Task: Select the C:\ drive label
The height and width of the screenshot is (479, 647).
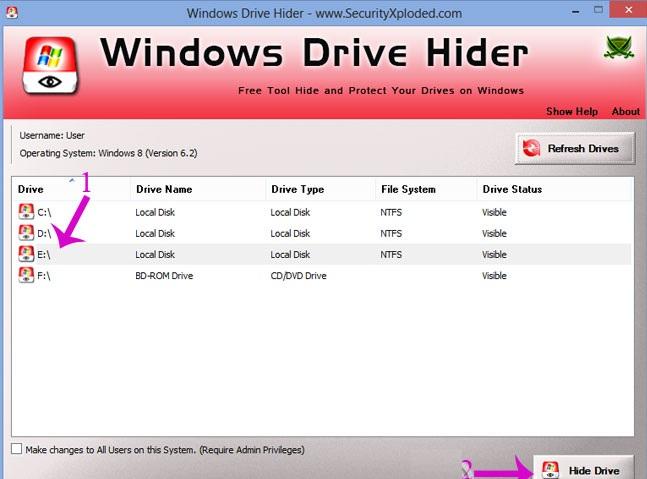Action: 44,212
